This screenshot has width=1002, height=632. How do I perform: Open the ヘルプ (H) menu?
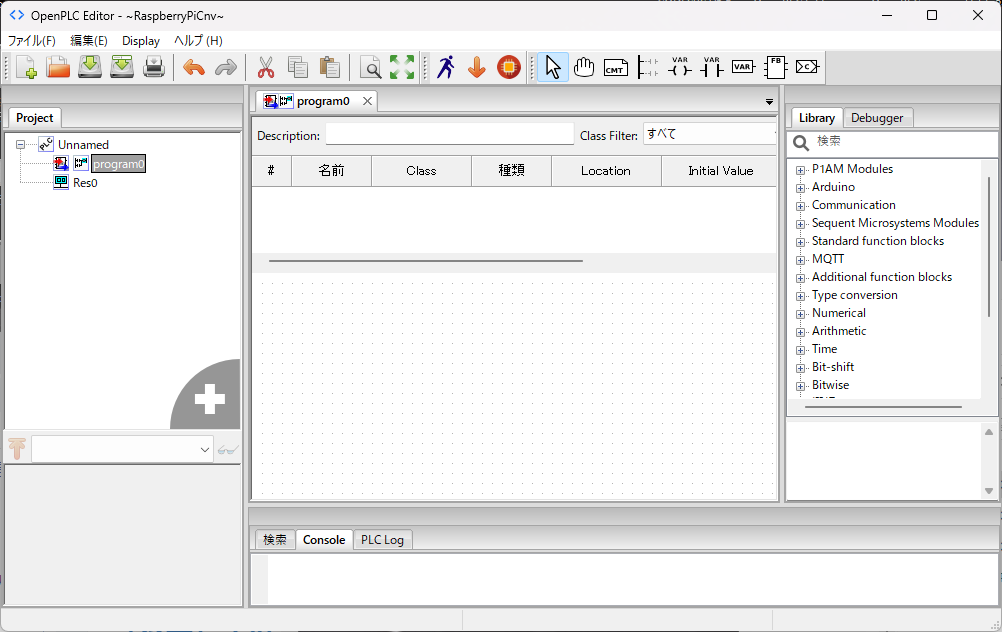(x=198, y=41)
